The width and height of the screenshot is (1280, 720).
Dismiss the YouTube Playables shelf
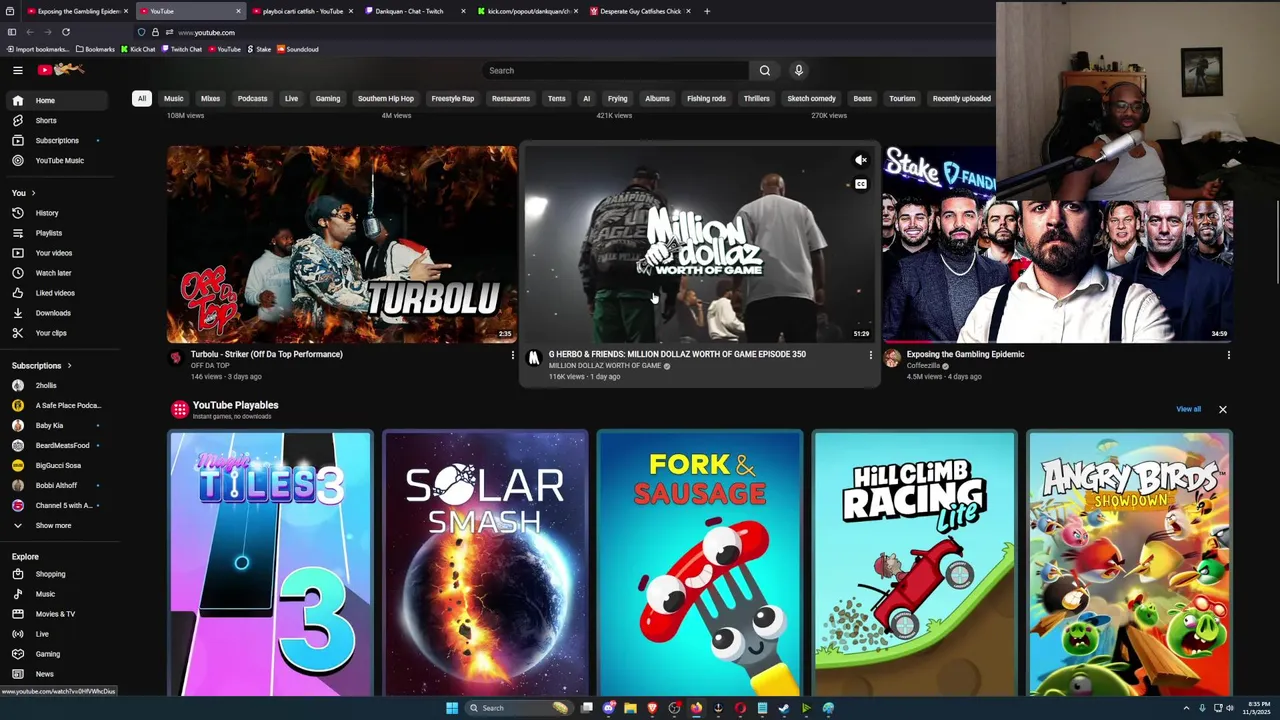(x=1222, y=409)
